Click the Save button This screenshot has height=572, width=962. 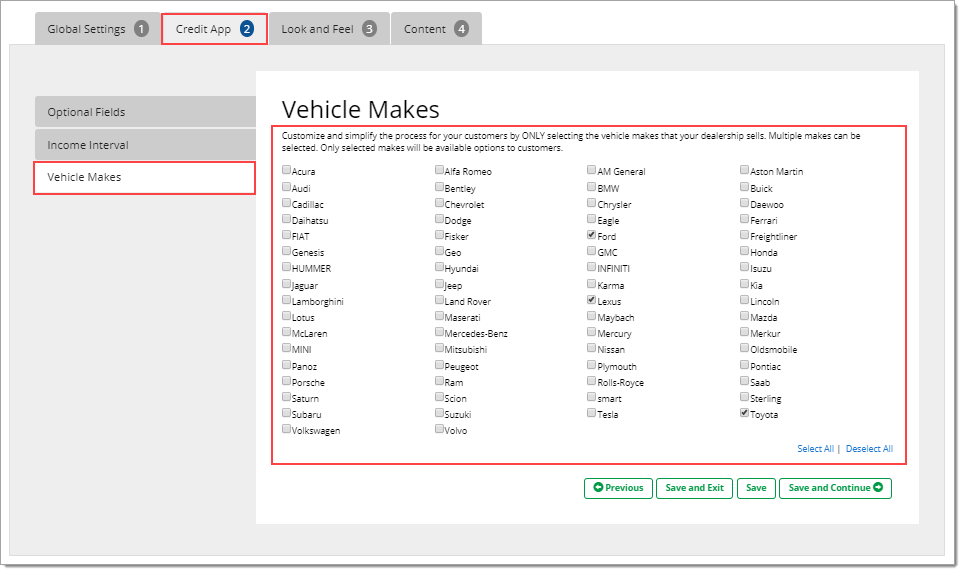coord(756,488)
